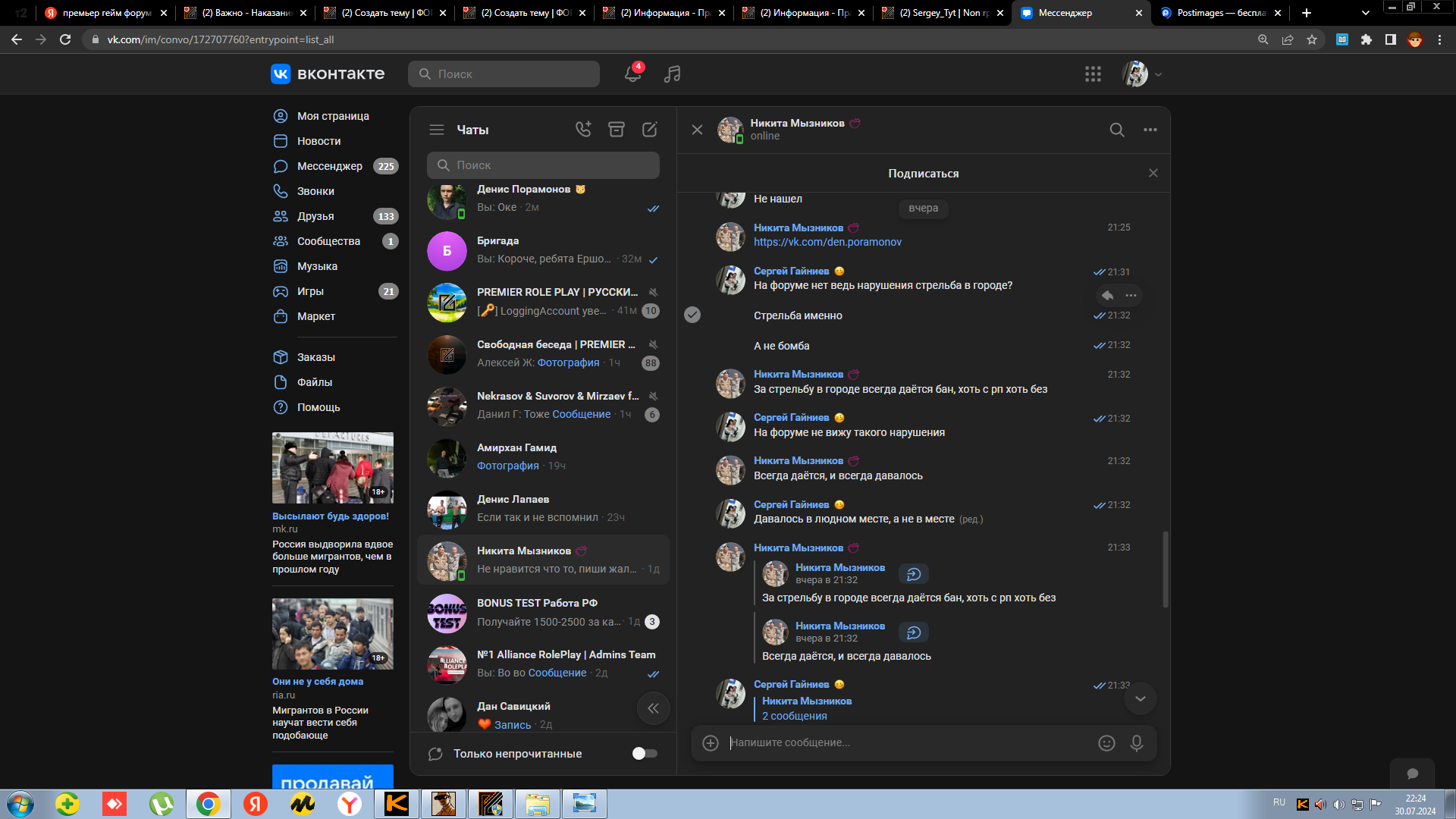Open the chats archive icon

point(617,130)
